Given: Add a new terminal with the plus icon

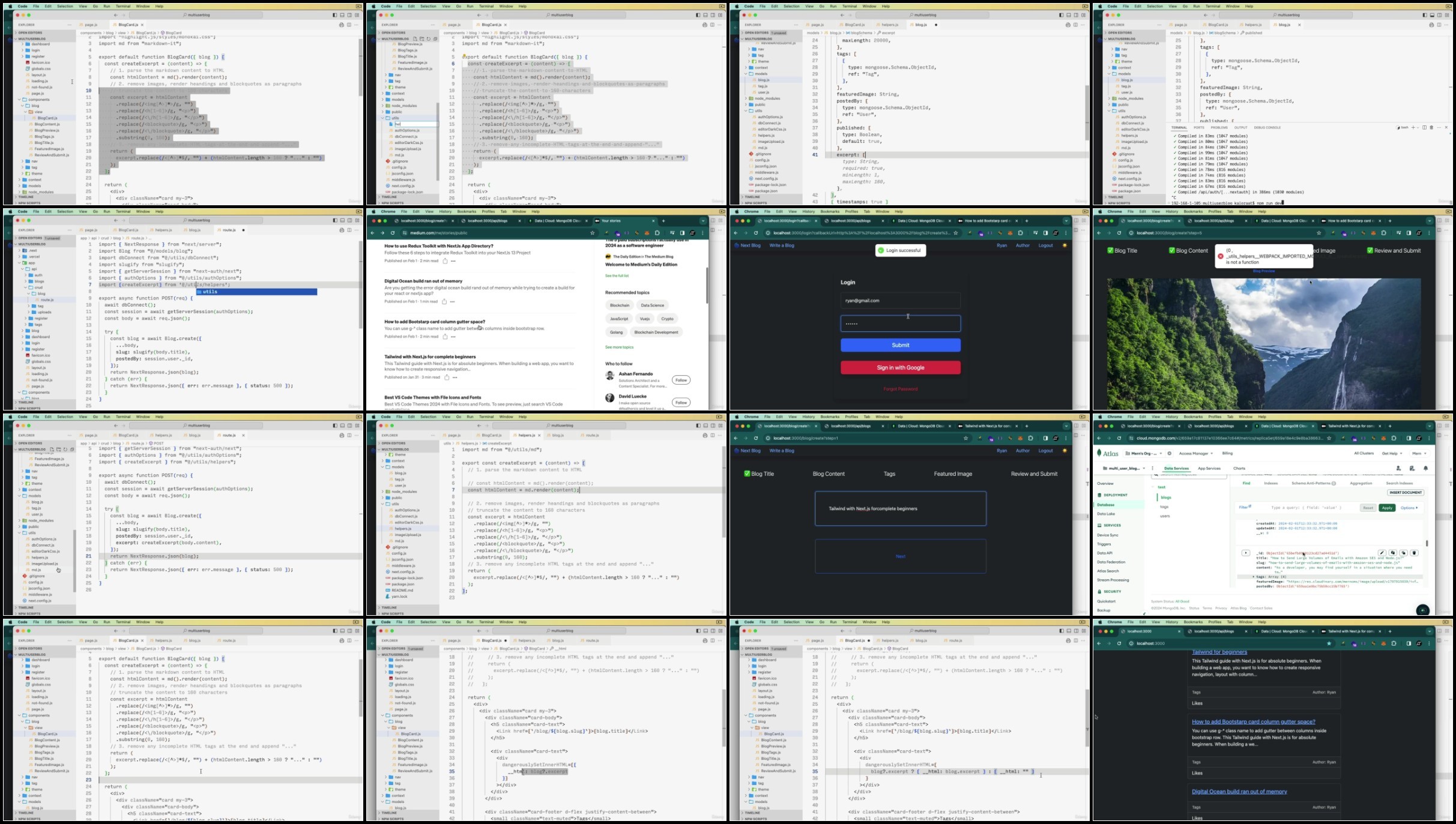Looking at the screenshot, I should pos(1413,127).
